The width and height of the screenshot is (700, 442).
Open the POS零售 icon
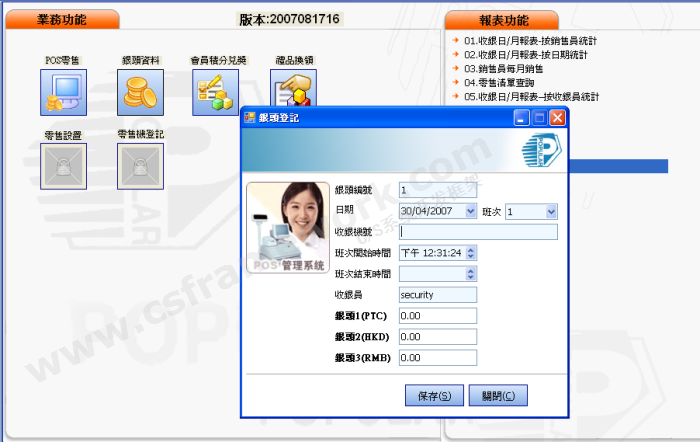64,93
